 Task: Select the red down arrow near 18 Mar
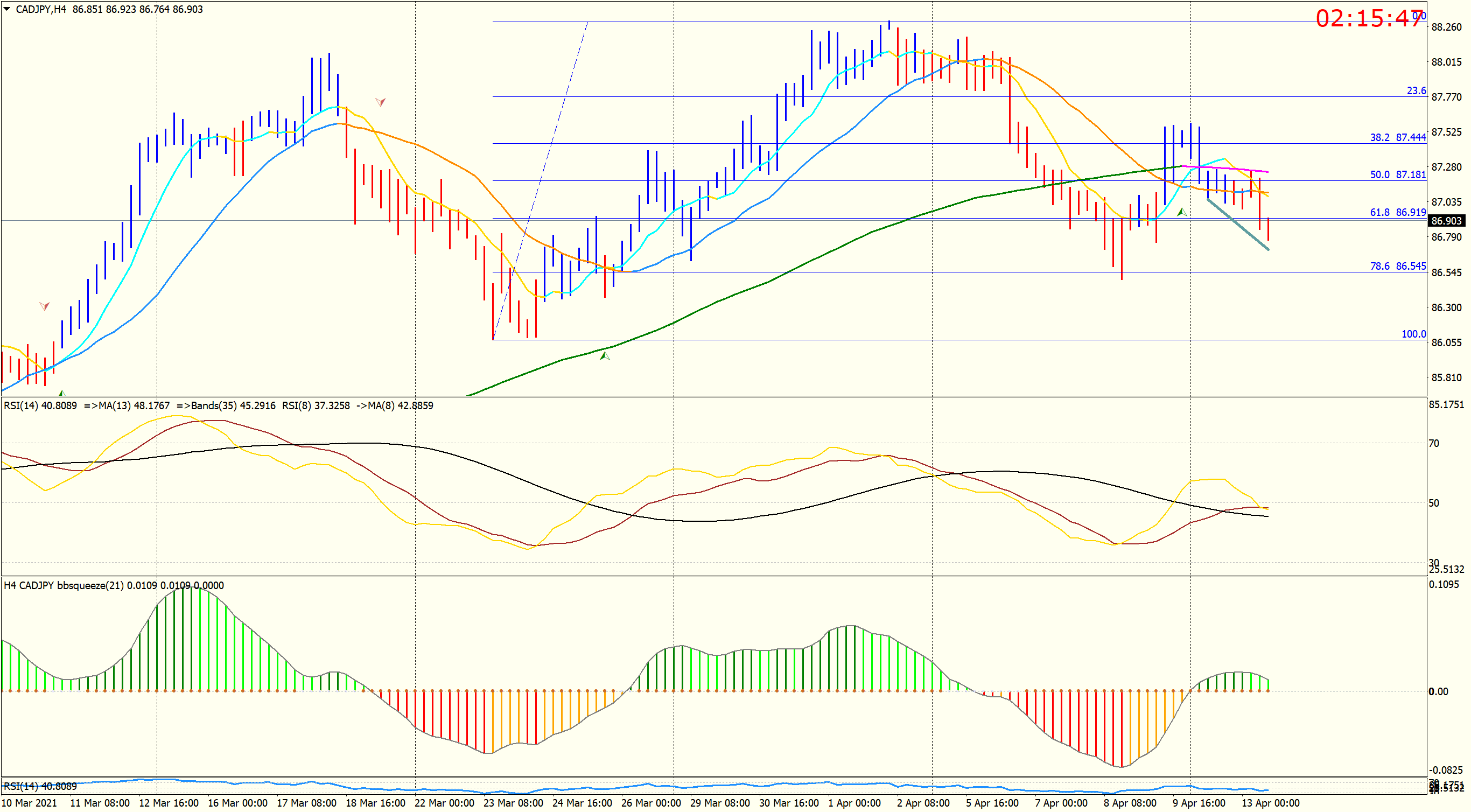[380, 102]
